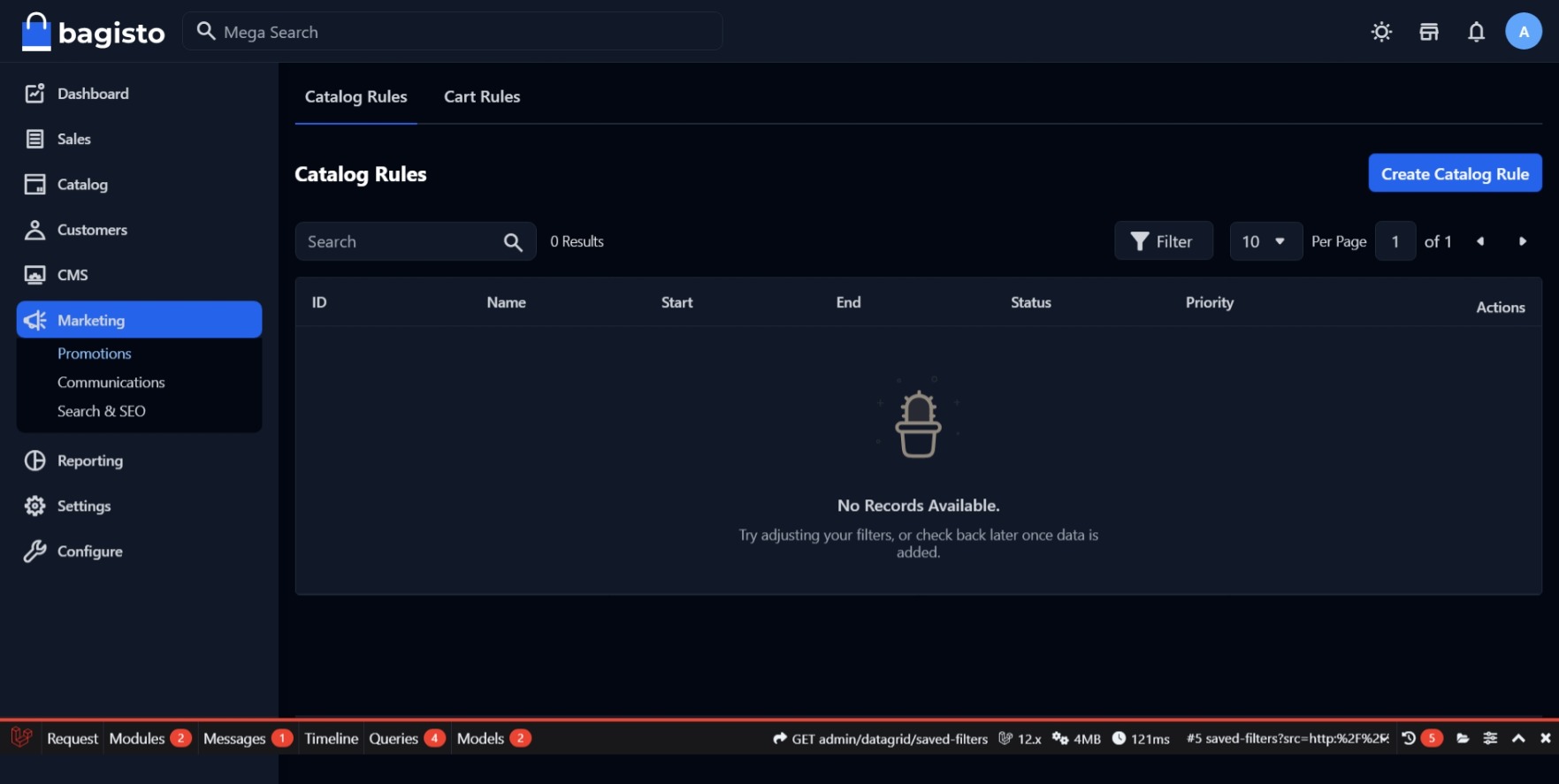This screenshot has height=784, width=1559.
Task: Open the admin avatar profile menu
Action: [1523, 32]
